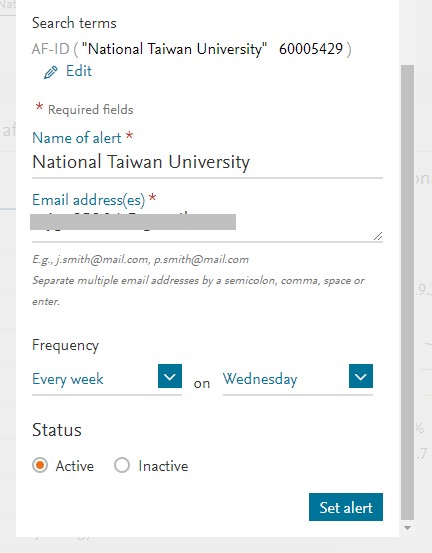This screenshot has width=432, height=553.
Task: Click the scrollbar down arrow
Action: click(x=407, y=528)
